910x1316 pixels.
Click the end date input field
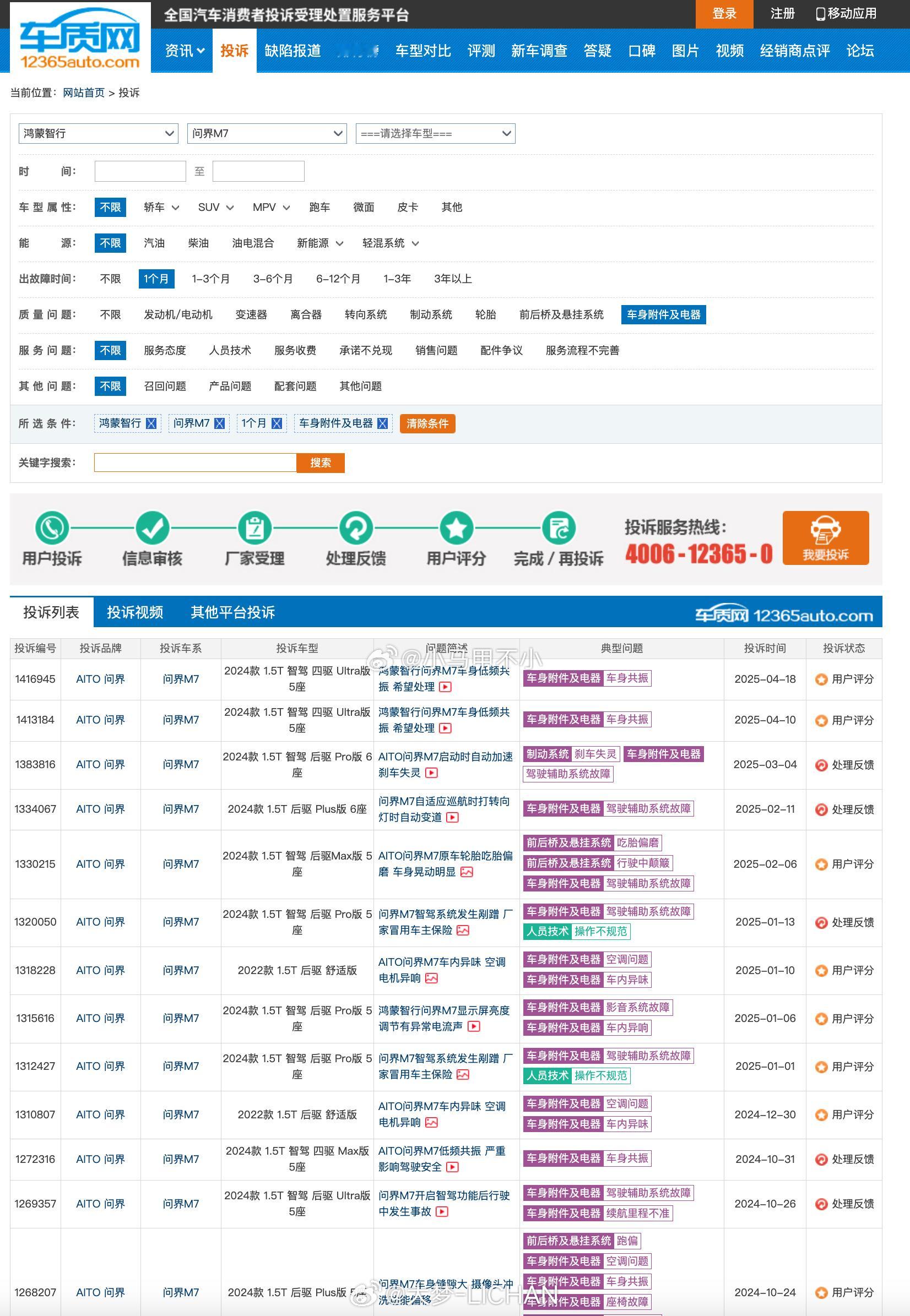258,171
